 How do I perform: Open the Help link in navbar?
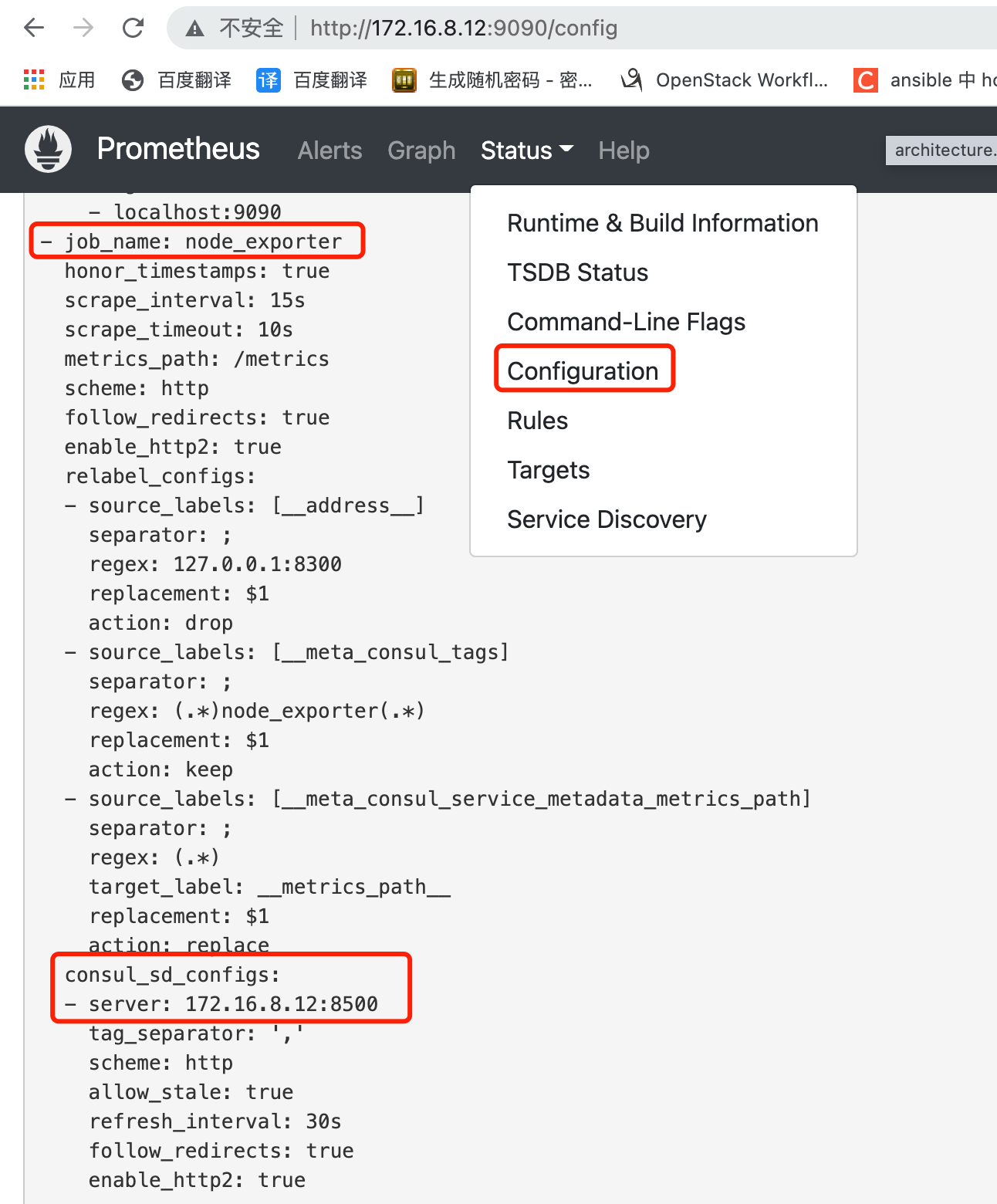624,150
